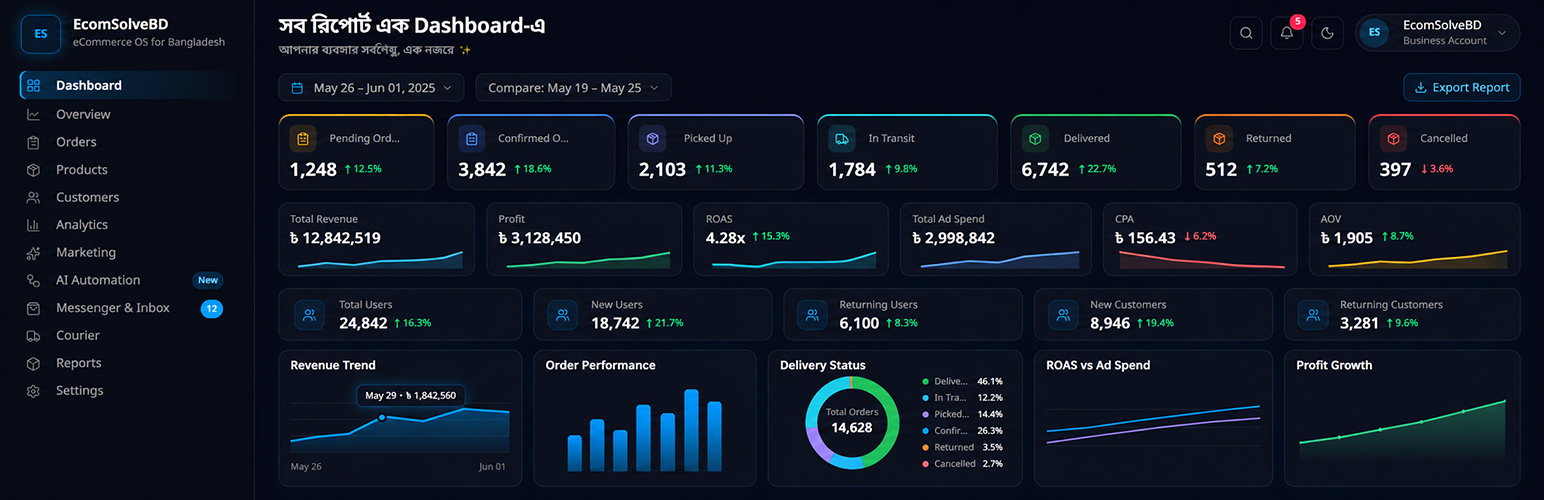Click the Confirmed Orders card icon

point(472,138)
